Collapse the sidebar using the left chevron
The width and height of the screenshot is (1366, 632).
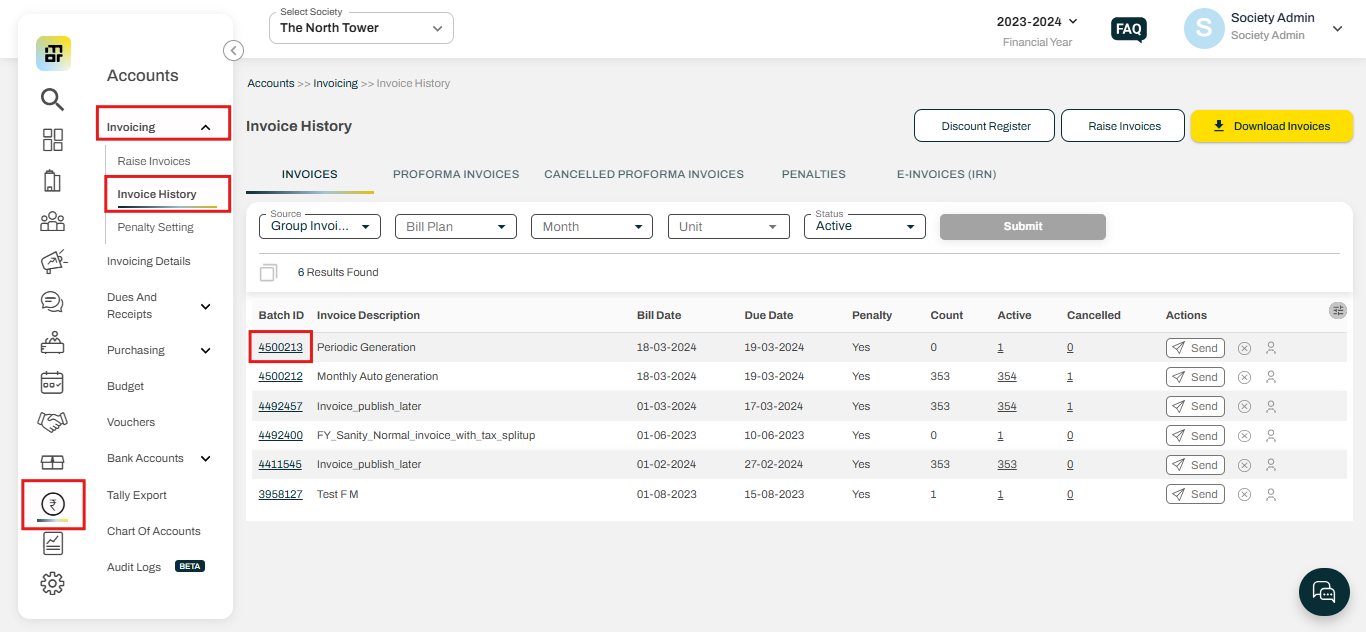tap(233, 50)
